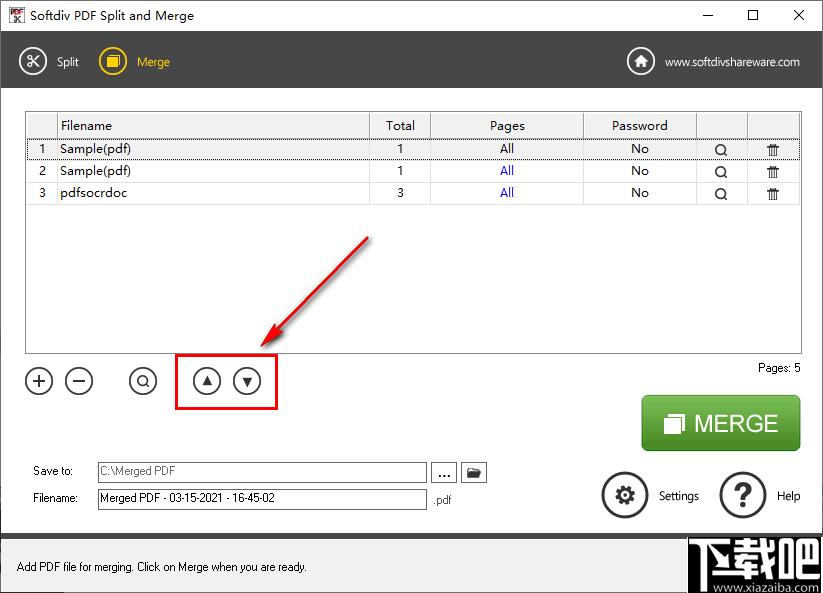This screenshot has width=823, height=593.
Task: Open the www.softdivshareware.com link
Action: [x=732, y=62]
